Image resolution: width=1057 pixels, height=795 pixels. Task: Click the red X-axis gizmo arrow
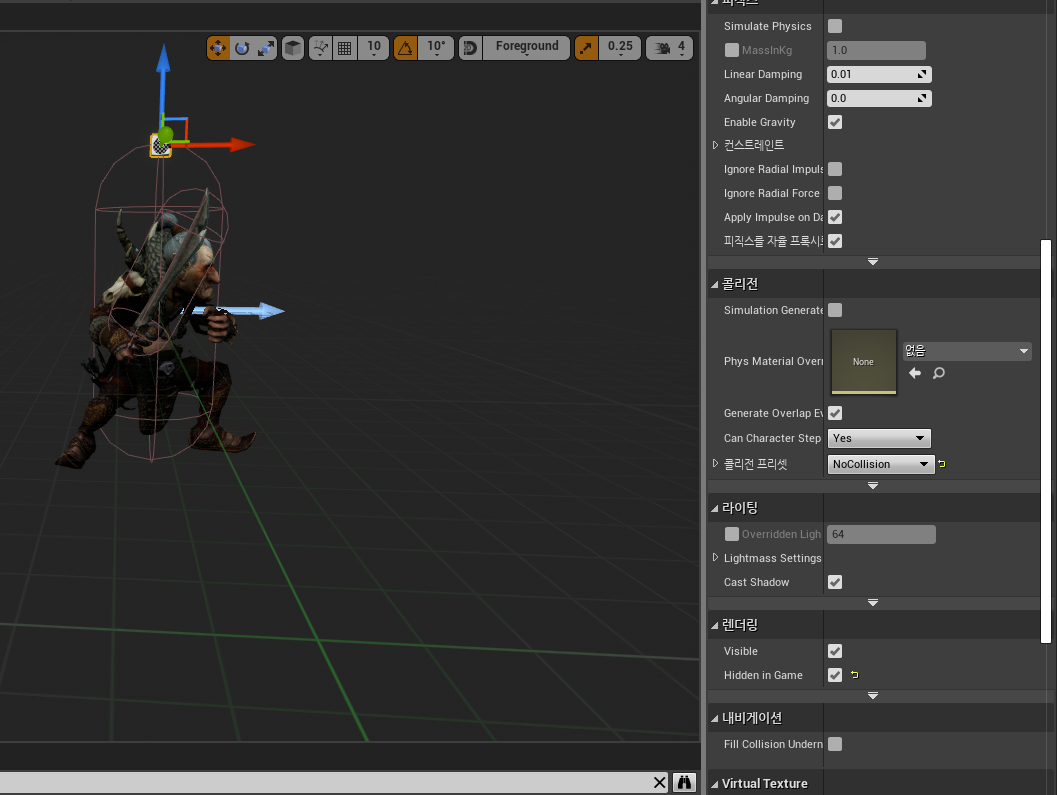(x=240, y=144)
